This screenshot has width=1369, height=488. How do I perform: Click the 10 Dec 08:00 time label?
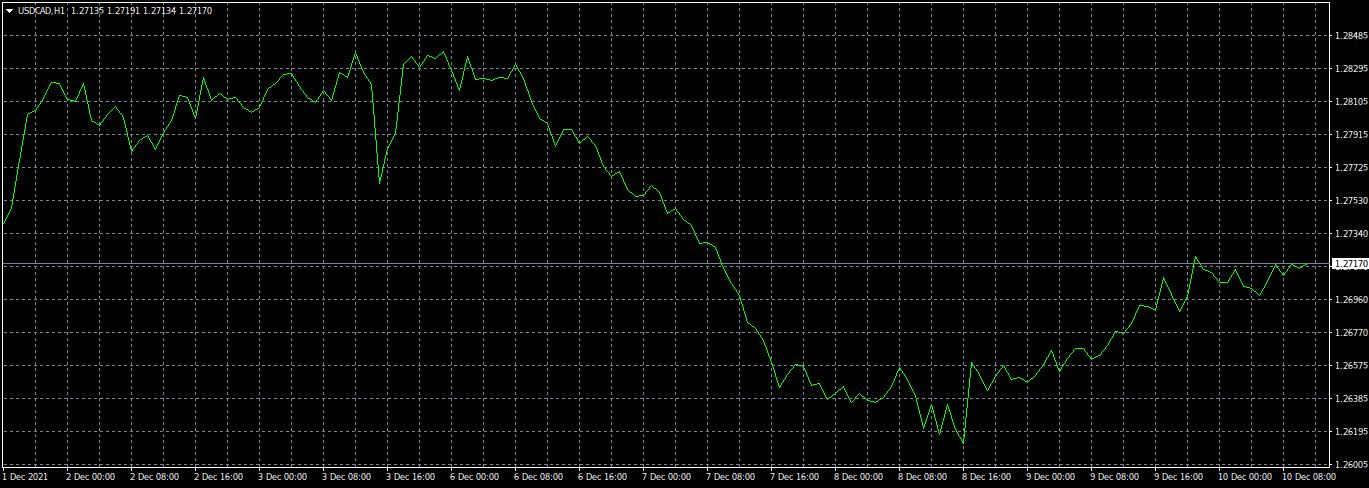click(x=1308, y=478)
